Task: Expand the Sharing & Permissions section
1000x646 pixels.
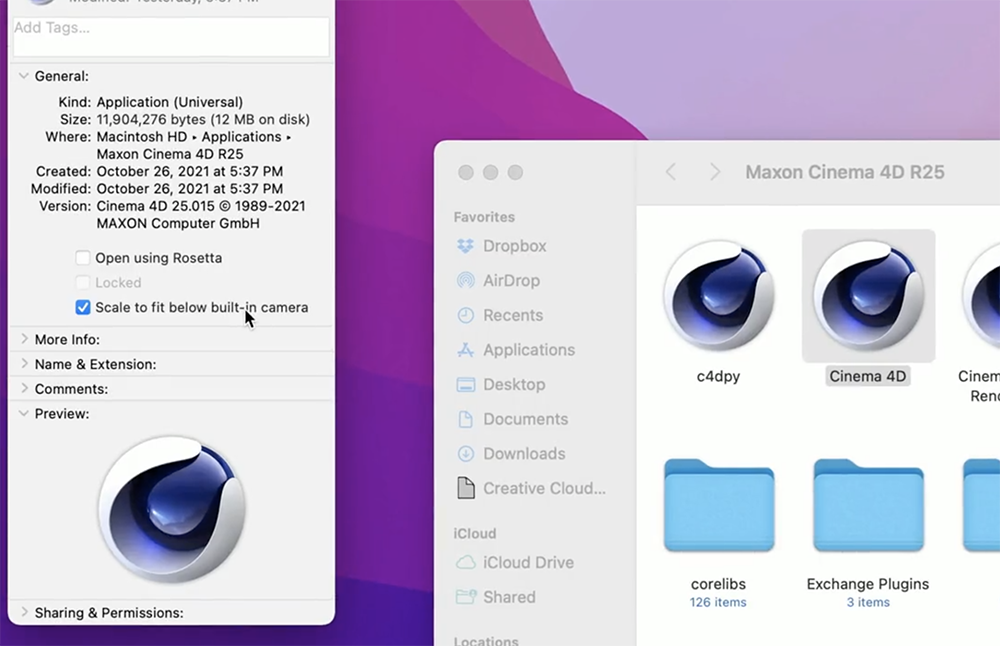Action: click(24, 612)
